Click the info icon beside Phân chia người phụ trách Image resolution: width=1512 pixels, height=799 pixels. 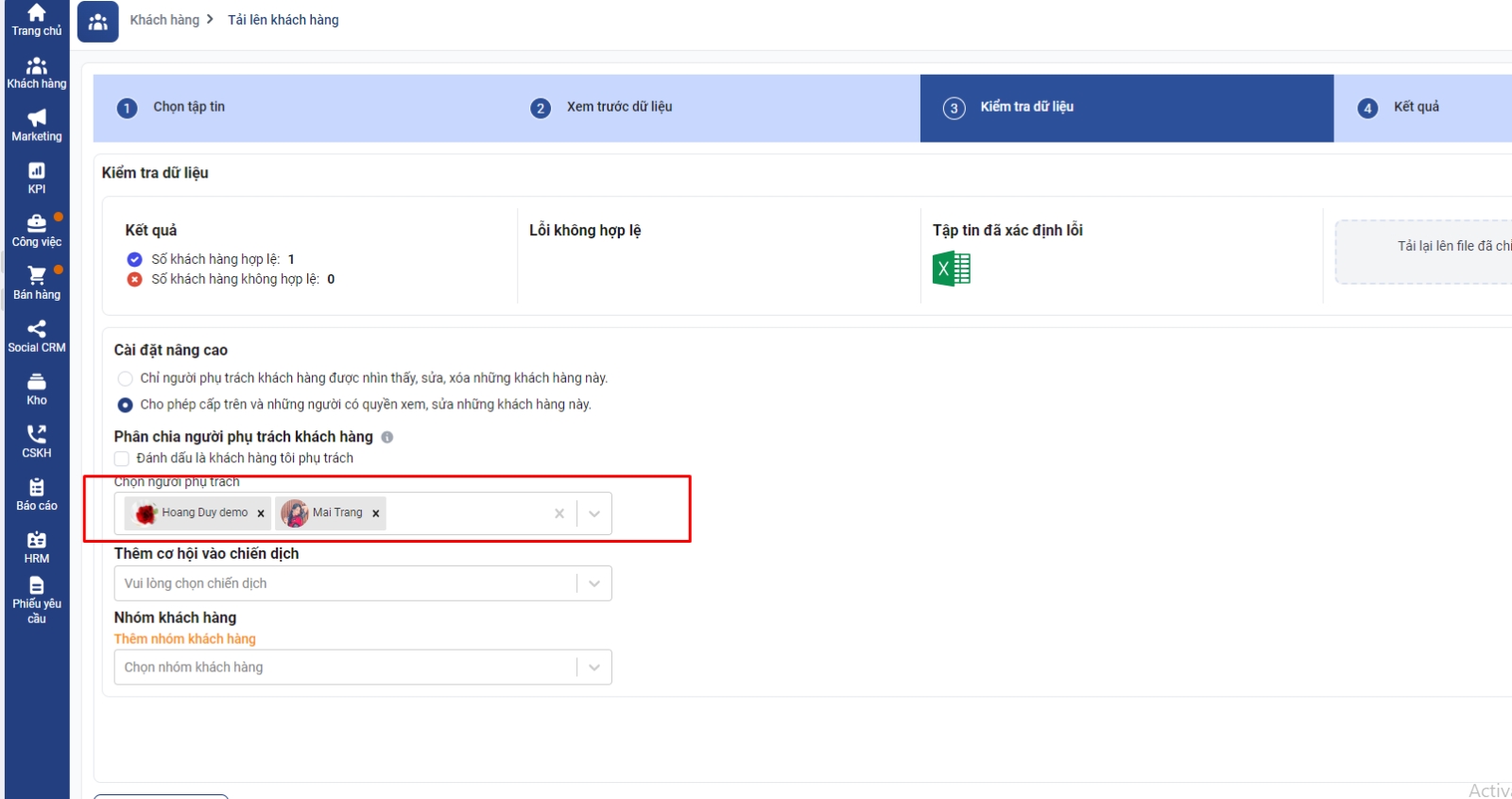387,437
